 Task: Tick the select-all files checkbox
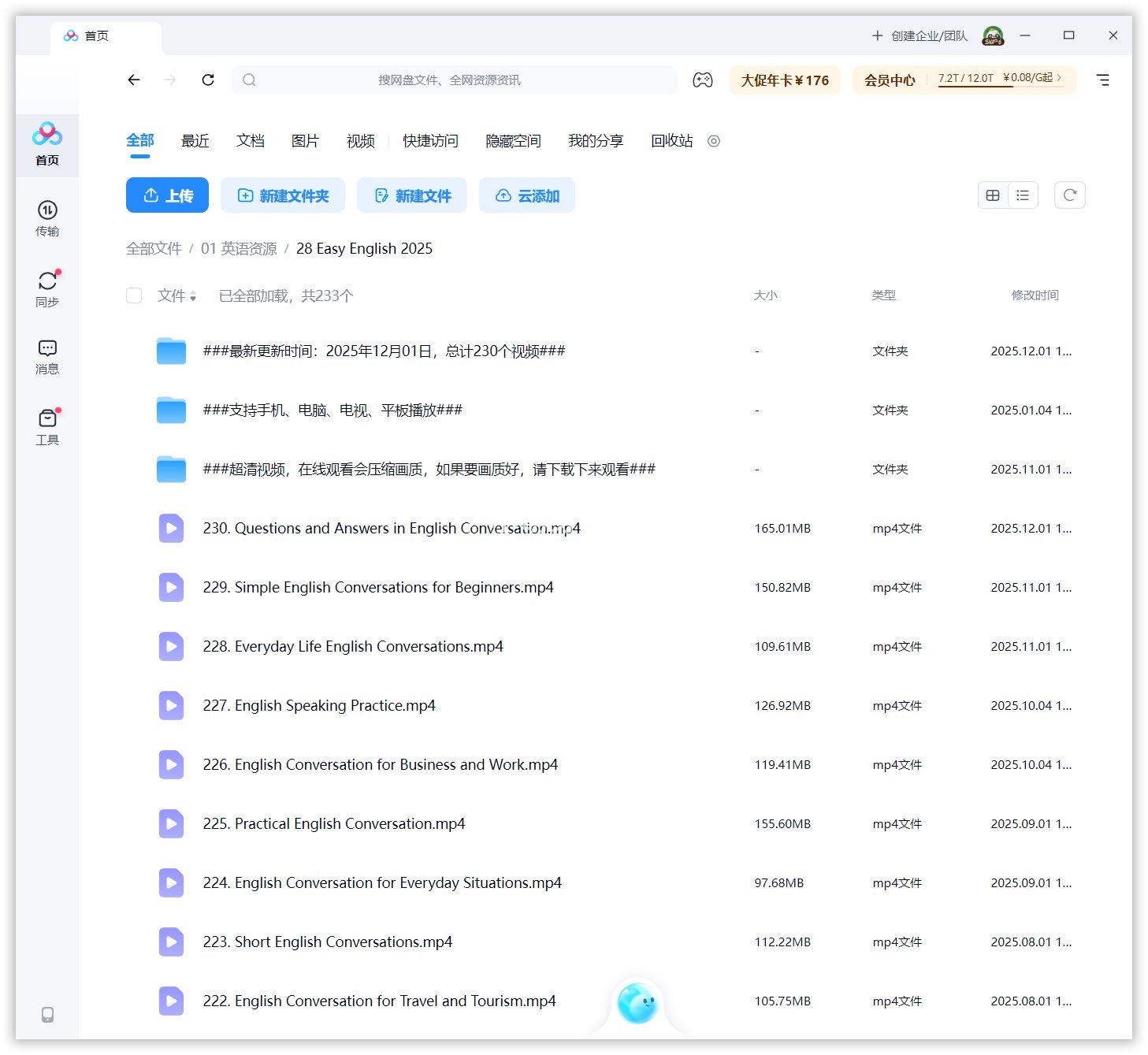tap(134, 295)
